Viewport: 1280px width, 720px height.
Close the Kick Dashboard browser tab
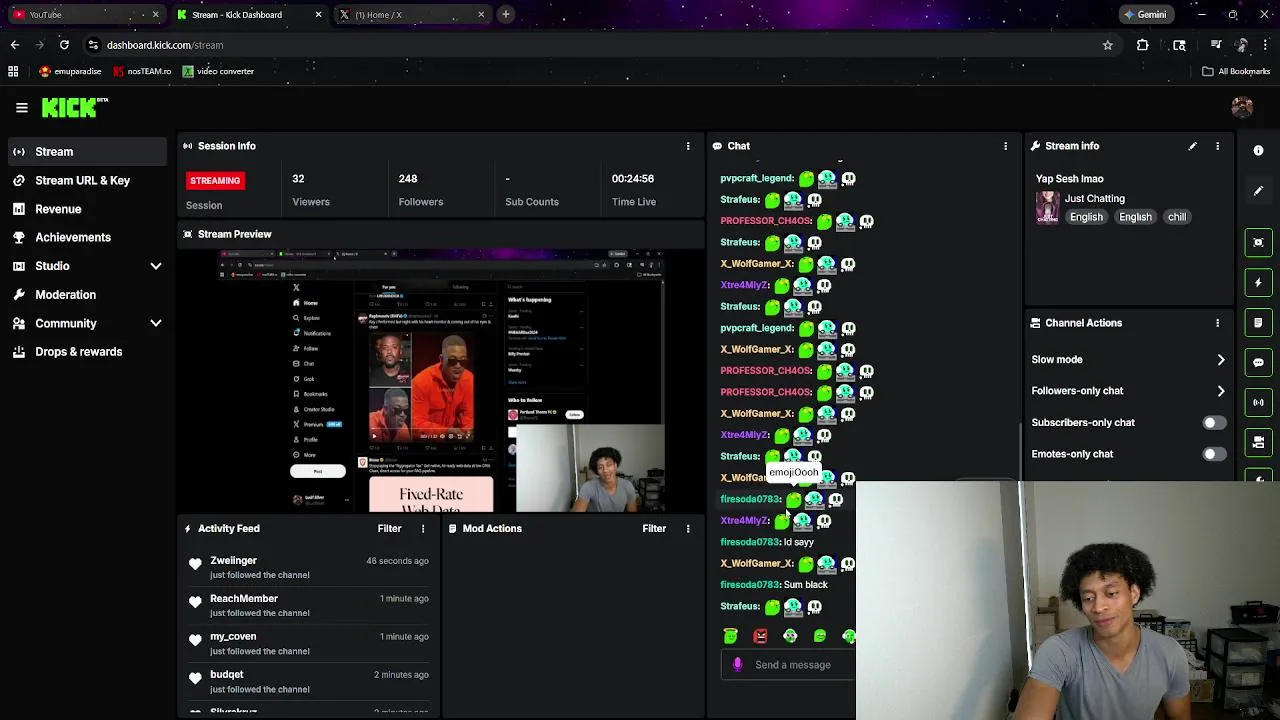(318, 15)
